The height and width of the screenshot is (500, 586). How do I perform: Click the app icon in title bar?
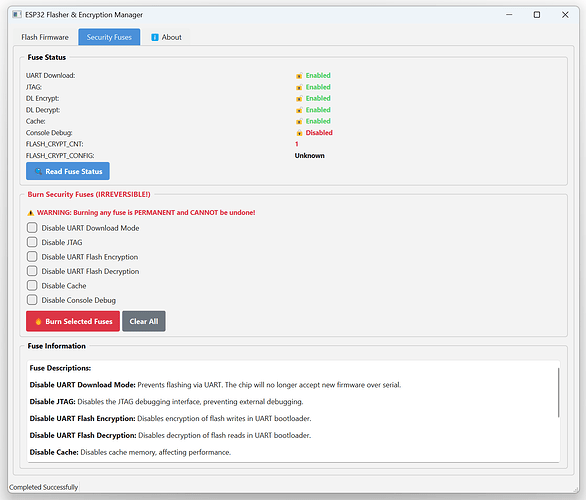click(17, 15)
